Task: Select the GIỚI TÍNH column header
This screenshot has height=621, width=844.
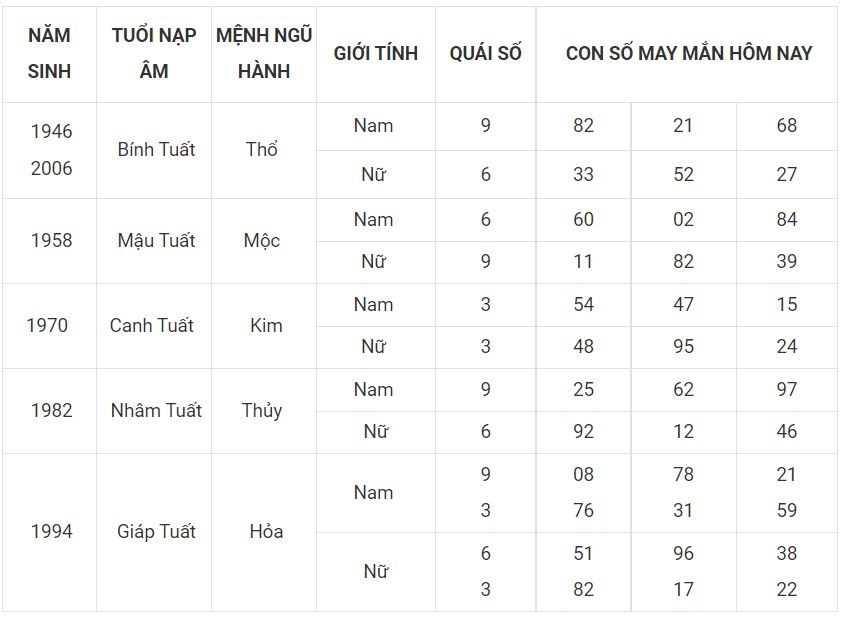Action: coord(376,53)
